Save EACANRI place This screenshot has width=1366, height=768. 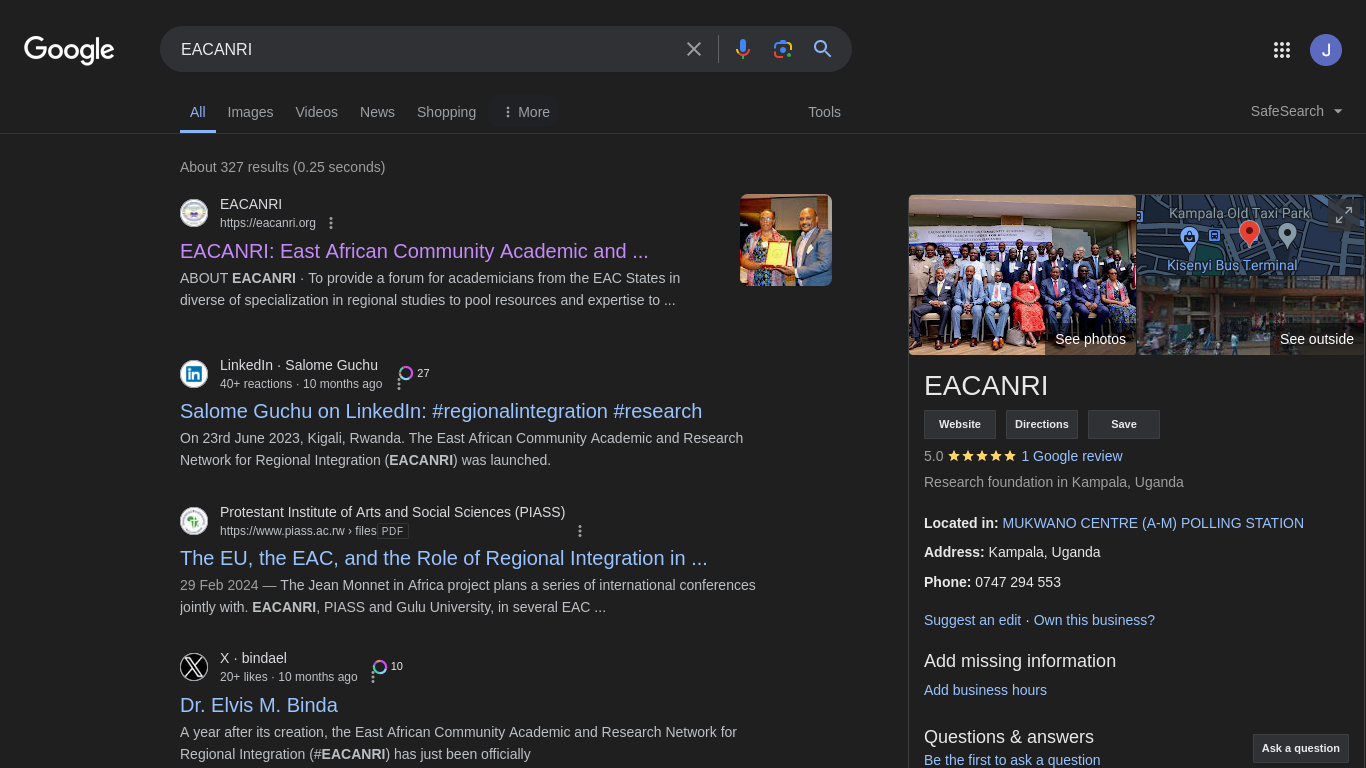coord(1124,424)
